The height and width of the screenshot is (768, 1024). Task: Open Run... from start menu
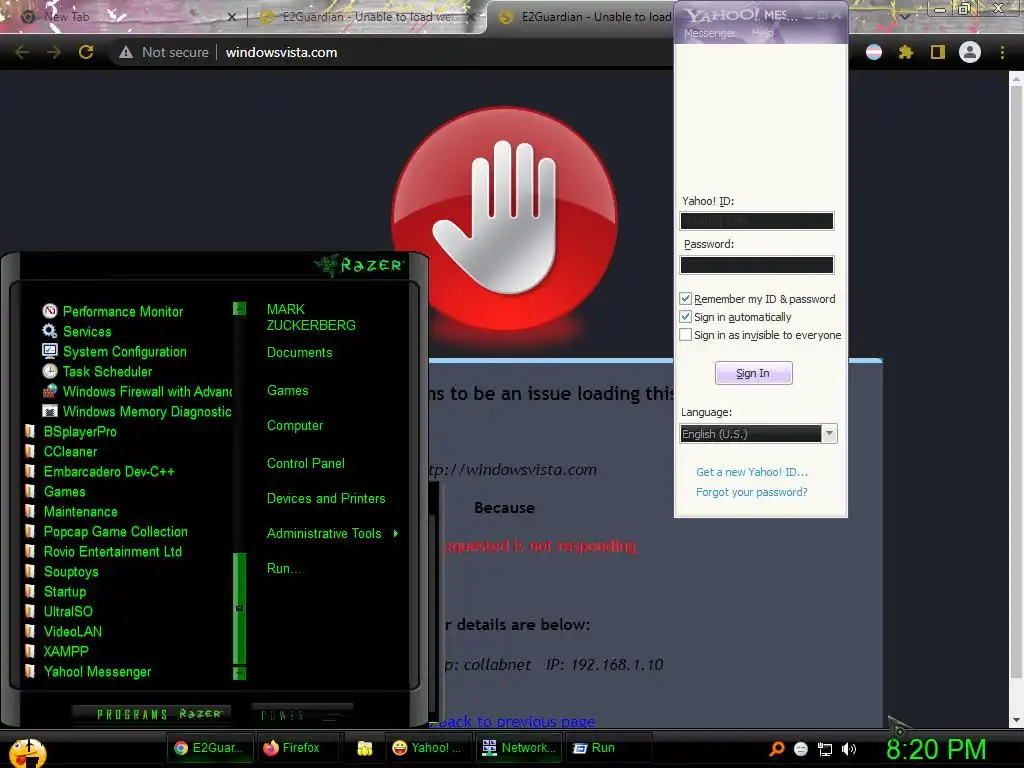point(284,569)
